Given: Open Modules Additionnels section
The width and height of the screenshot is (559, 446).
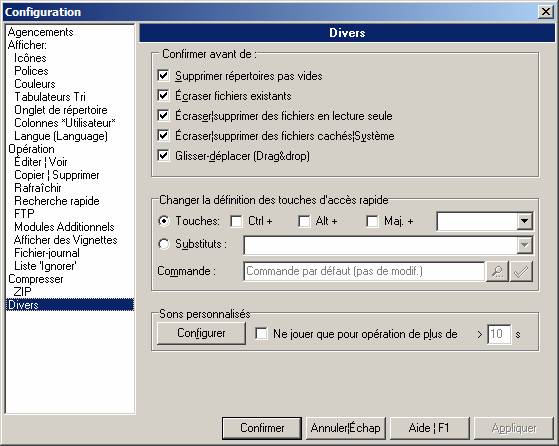Looking at the screenshot, I should click(x=64, y=227).
